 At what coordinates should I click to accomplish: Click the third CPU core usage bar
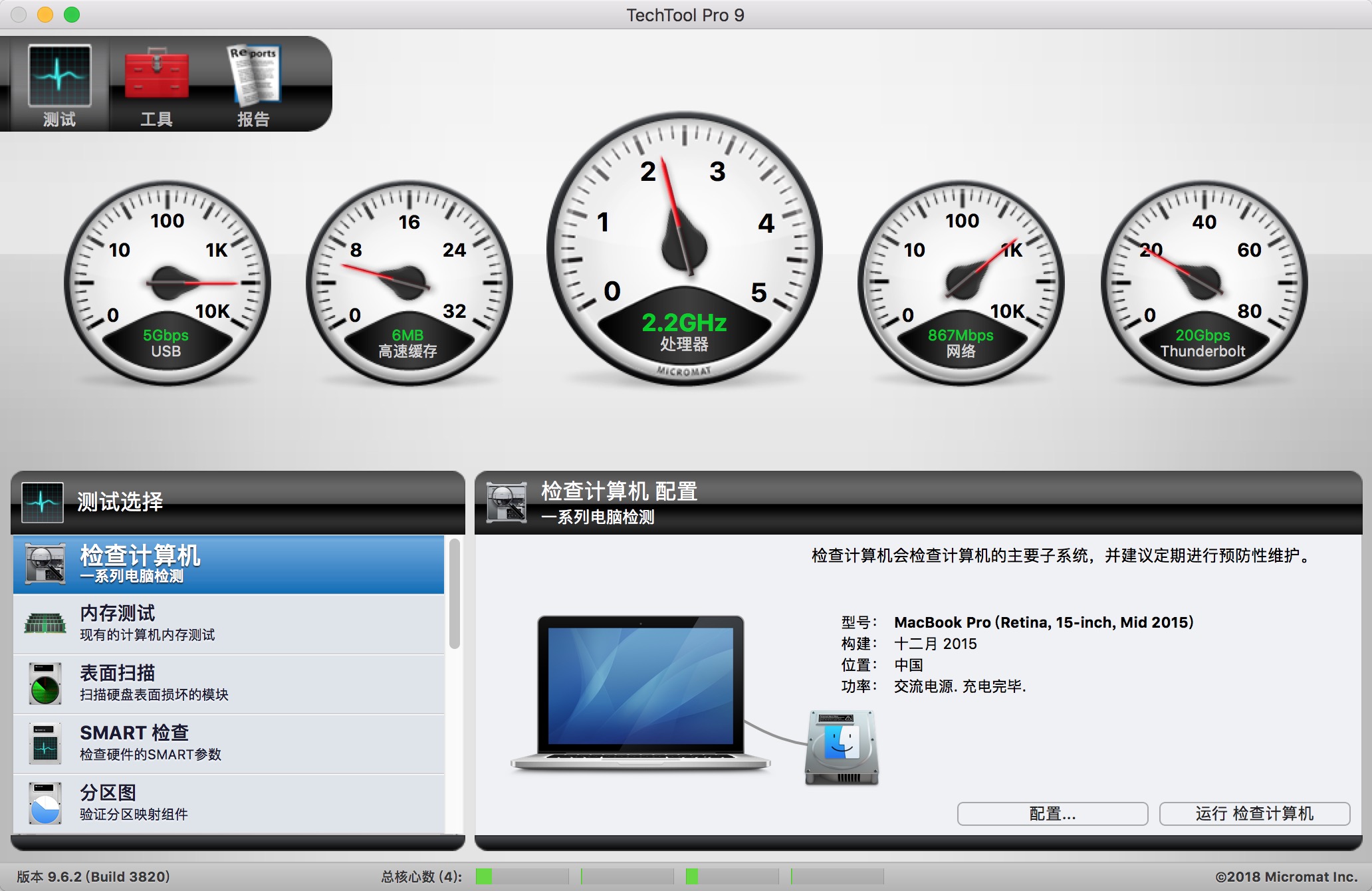point(732,876)
